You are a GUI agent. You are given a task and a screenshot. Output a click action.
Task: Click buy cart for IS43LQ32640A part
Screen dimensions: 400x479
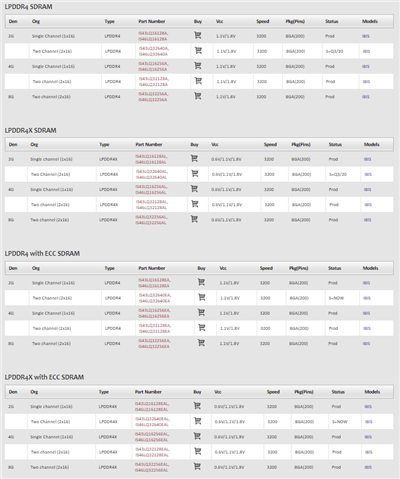[x=198, y=50]
